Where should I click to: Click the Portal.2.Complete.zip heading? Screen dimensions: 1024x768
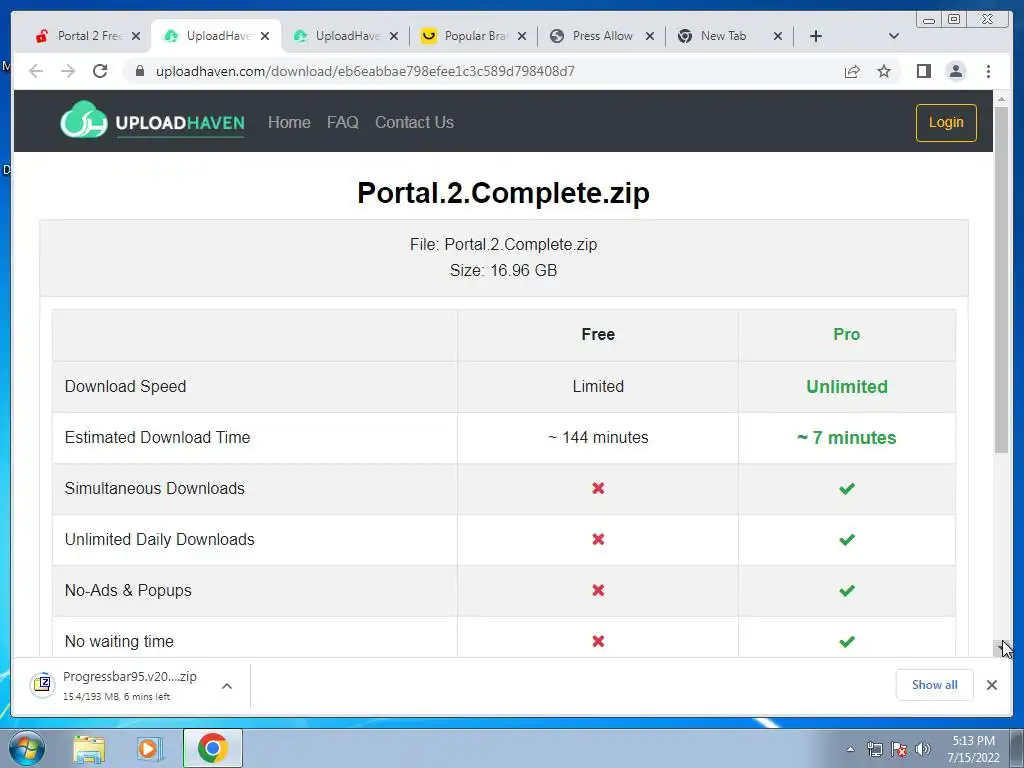coord(504,193)
